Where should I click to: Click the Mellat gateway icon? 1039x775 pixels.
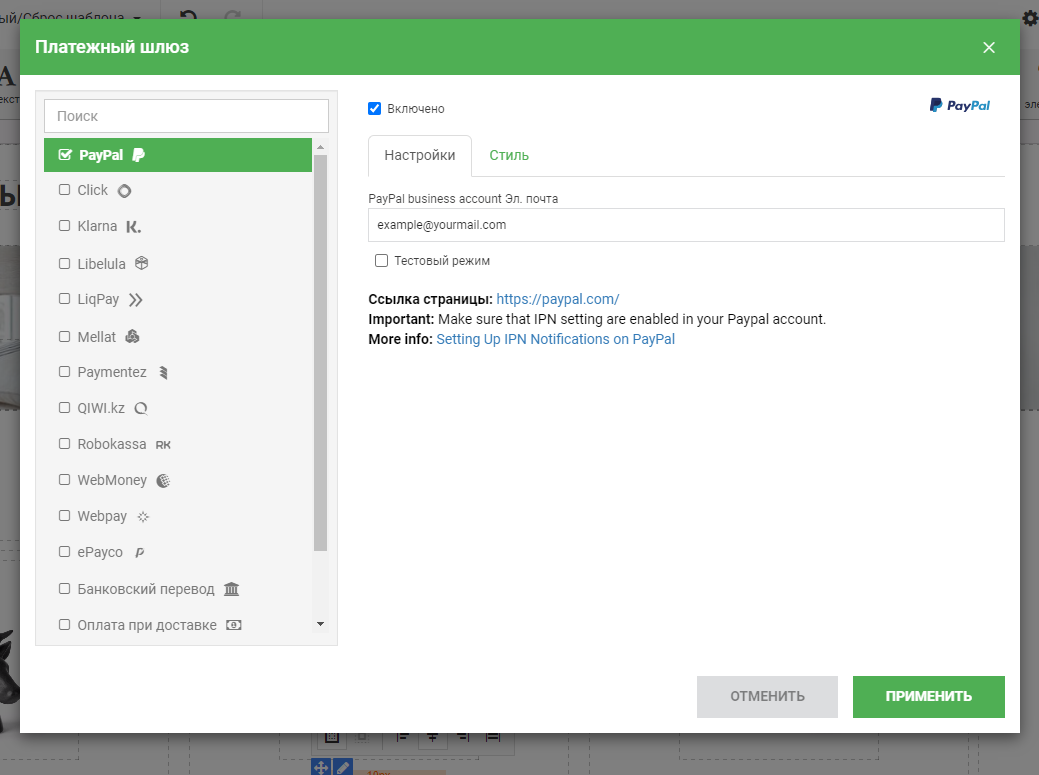132,337
